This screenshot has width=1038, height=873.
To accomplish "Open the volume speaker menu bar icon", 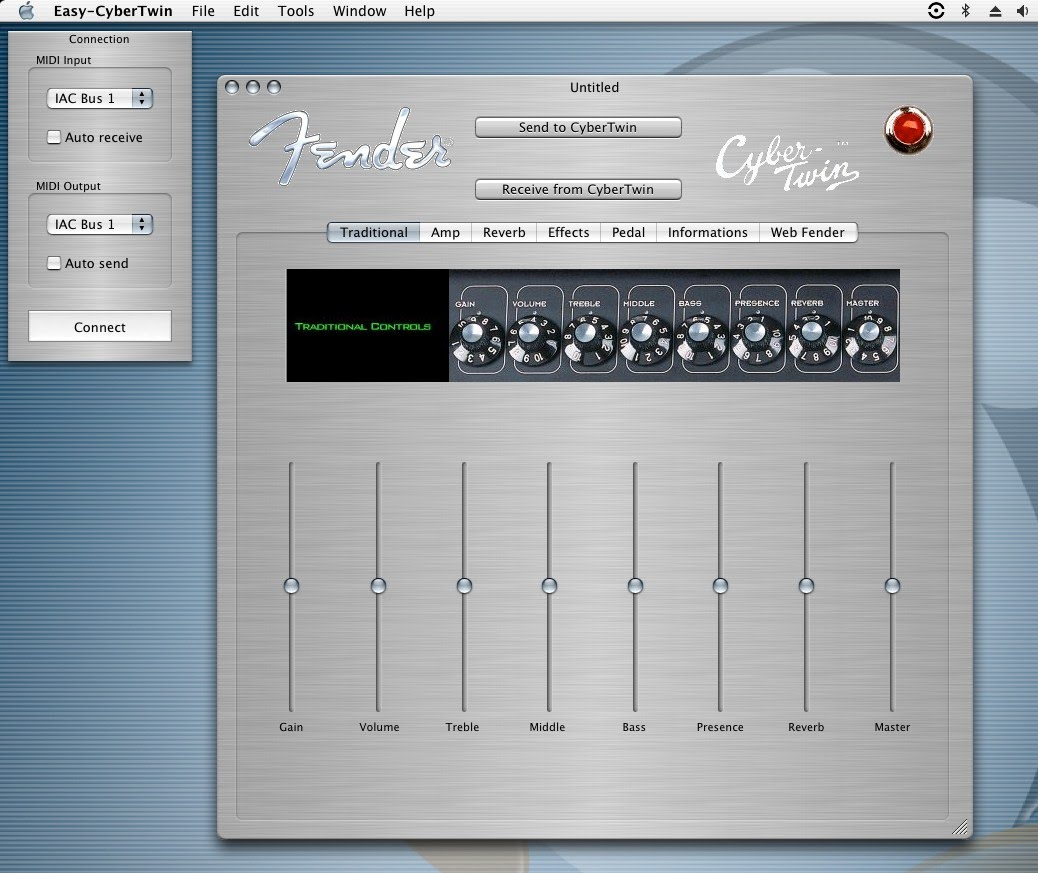I will pos(1023,11).
